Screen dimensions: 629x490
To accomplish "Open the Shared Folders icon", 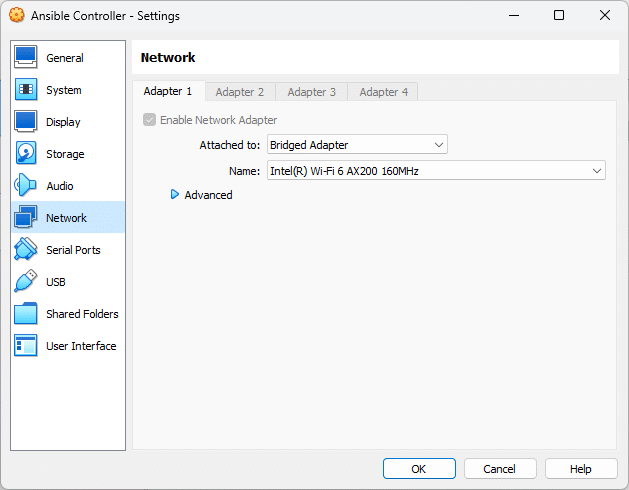I will click(x=26, y=314).
